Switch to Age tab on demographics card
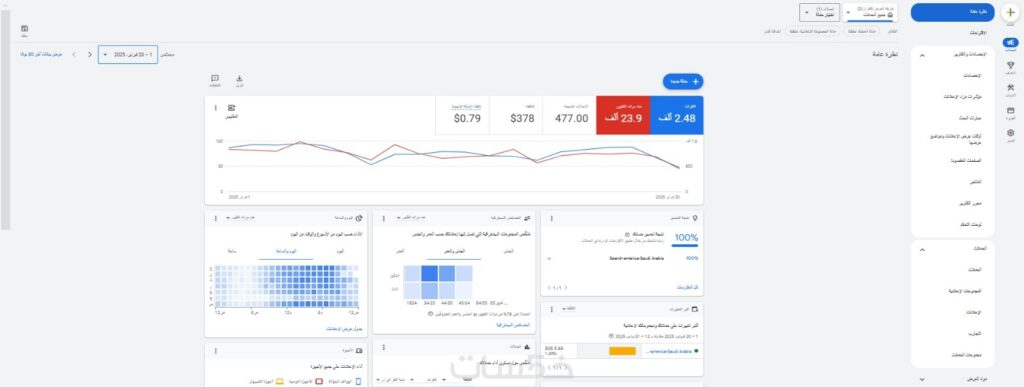1024x387 pixels. [x=400, y=251]
